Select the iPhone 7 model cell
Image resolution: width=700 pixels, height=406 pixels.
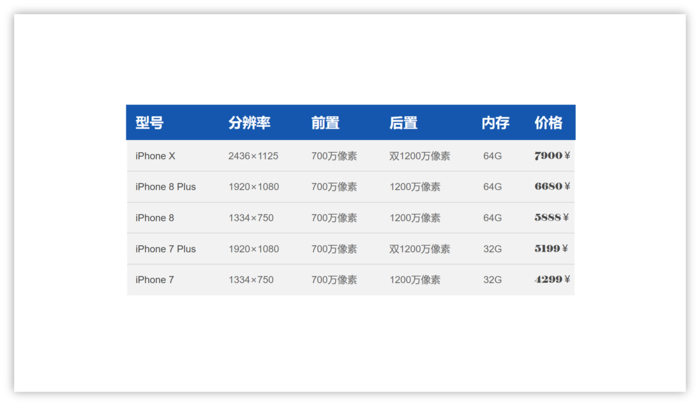tap(155, 280)
